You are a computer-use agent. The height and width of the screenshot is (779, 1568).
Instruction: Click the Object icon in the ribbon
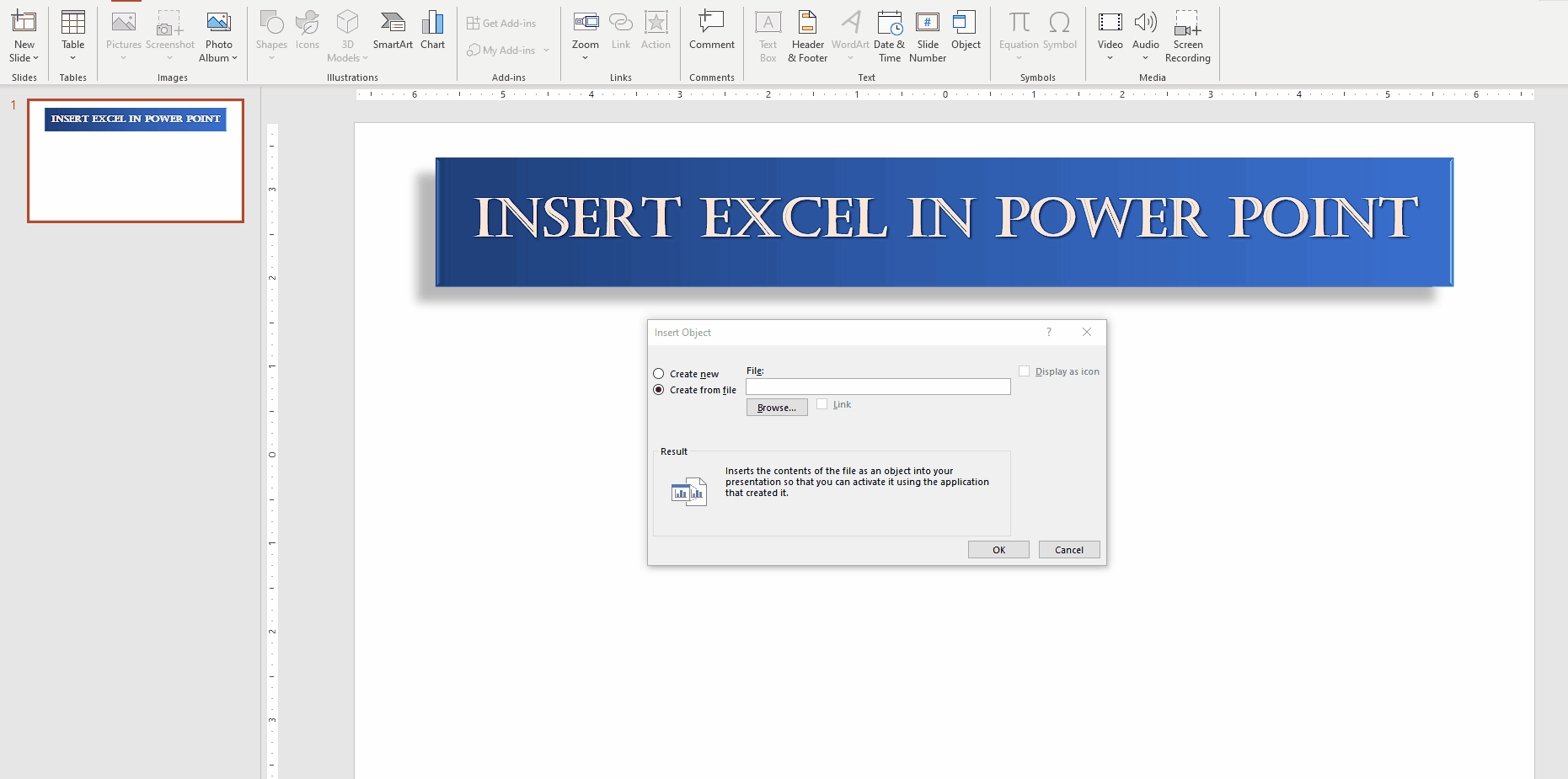(x=965, y=23)
